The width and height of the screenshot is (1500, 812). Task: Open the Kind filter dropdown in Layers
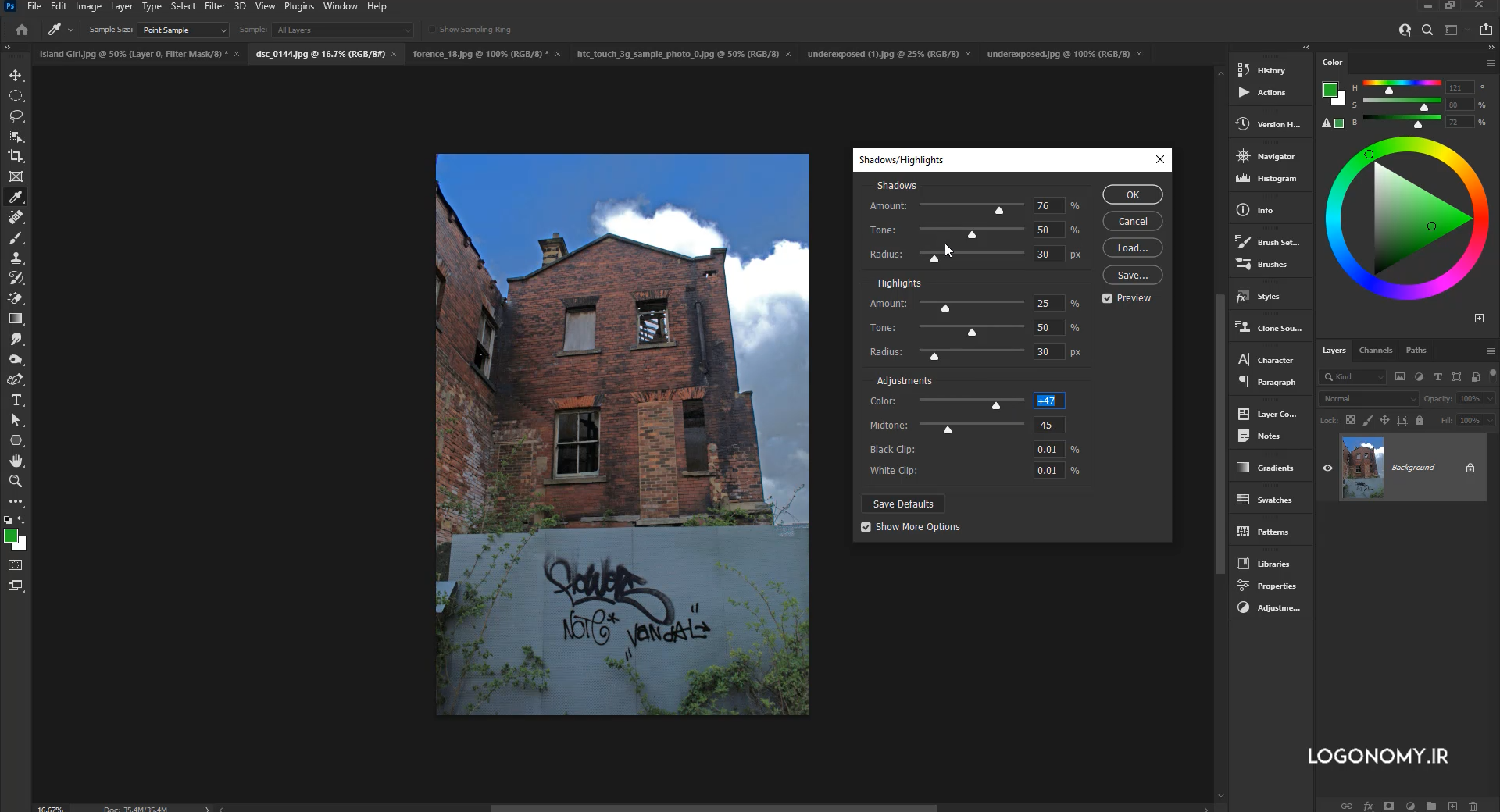tap(1352, 376)
